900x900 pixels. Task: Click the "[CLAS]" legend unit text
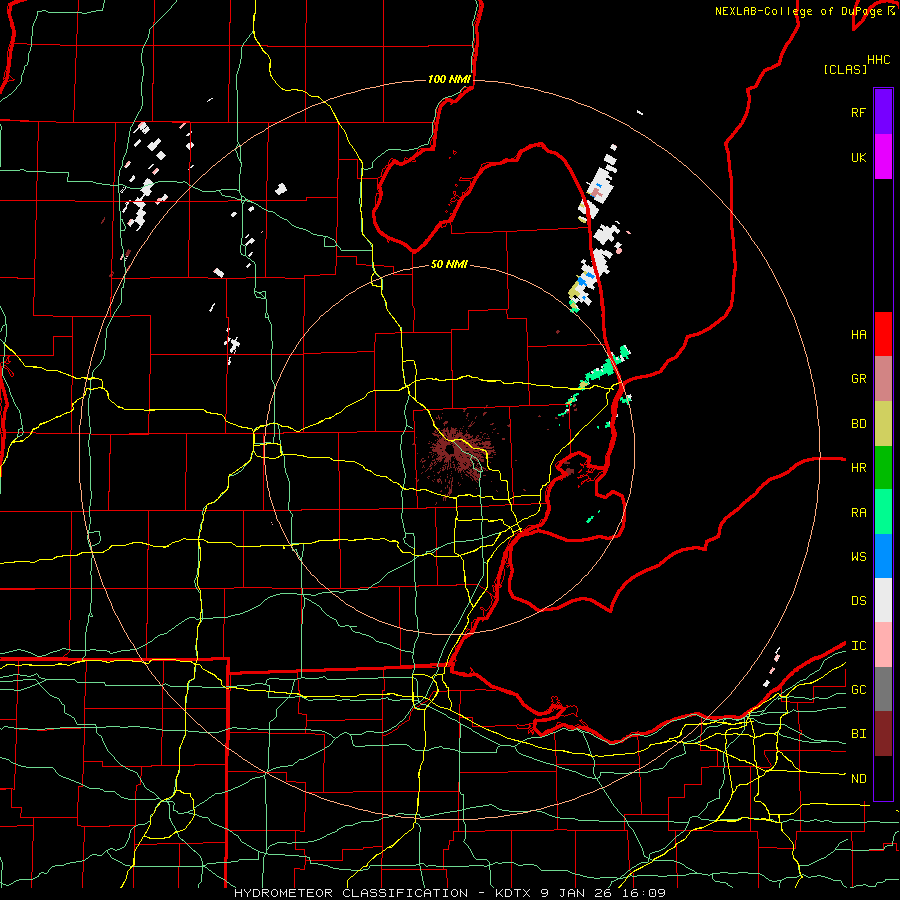[x=845, y=69]
